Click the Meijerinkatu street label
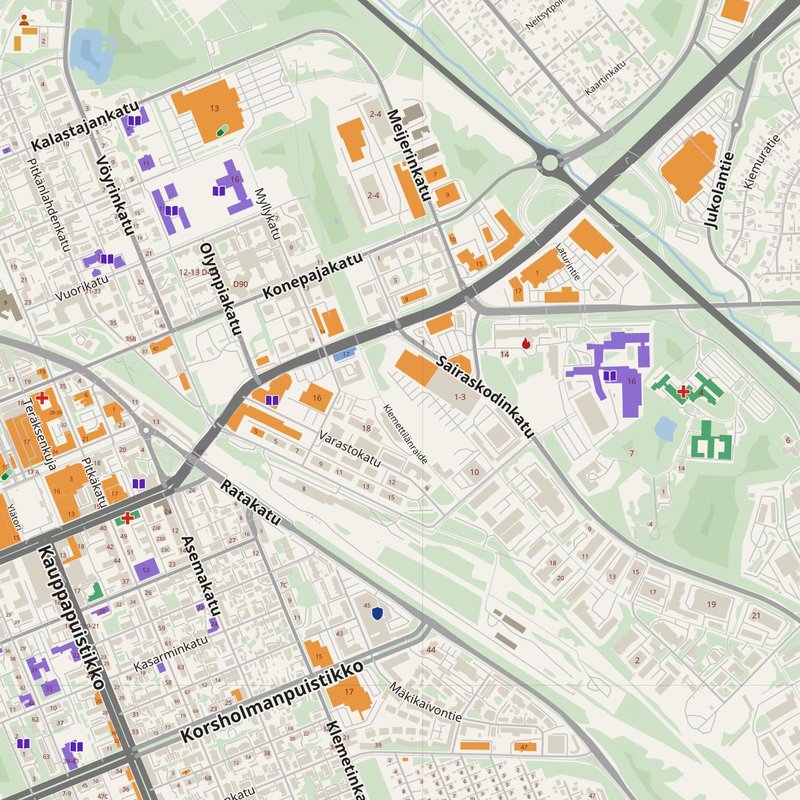Image resolution: width=800 pixels, height=800 pixels. pyautogui.click(x=409, y=155)
